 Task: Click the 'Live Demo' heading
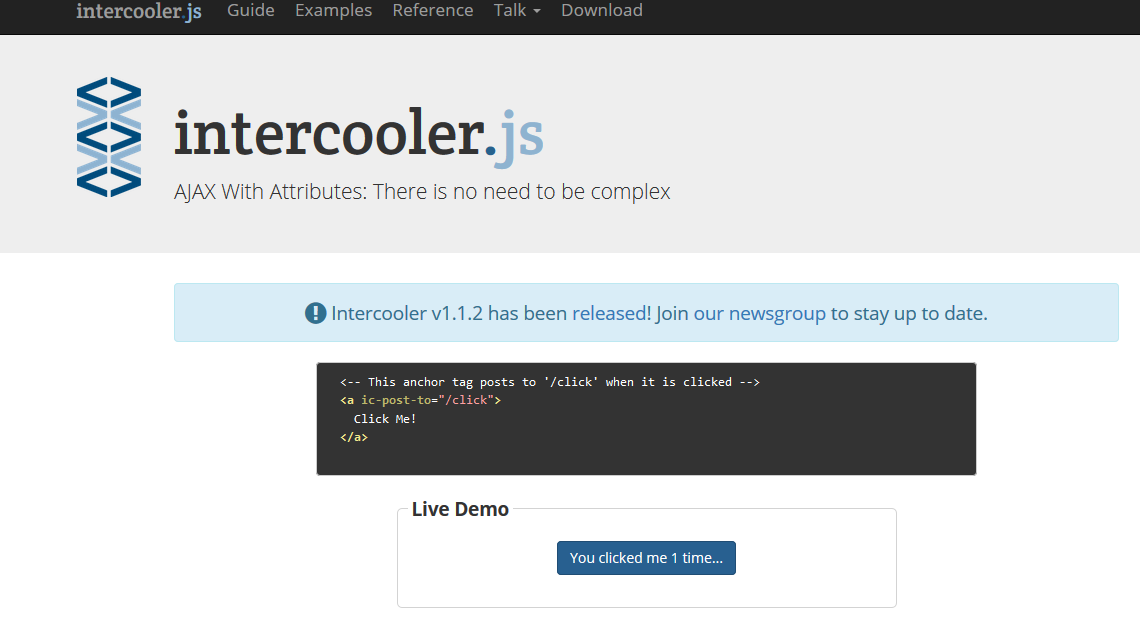coord(460,509)
